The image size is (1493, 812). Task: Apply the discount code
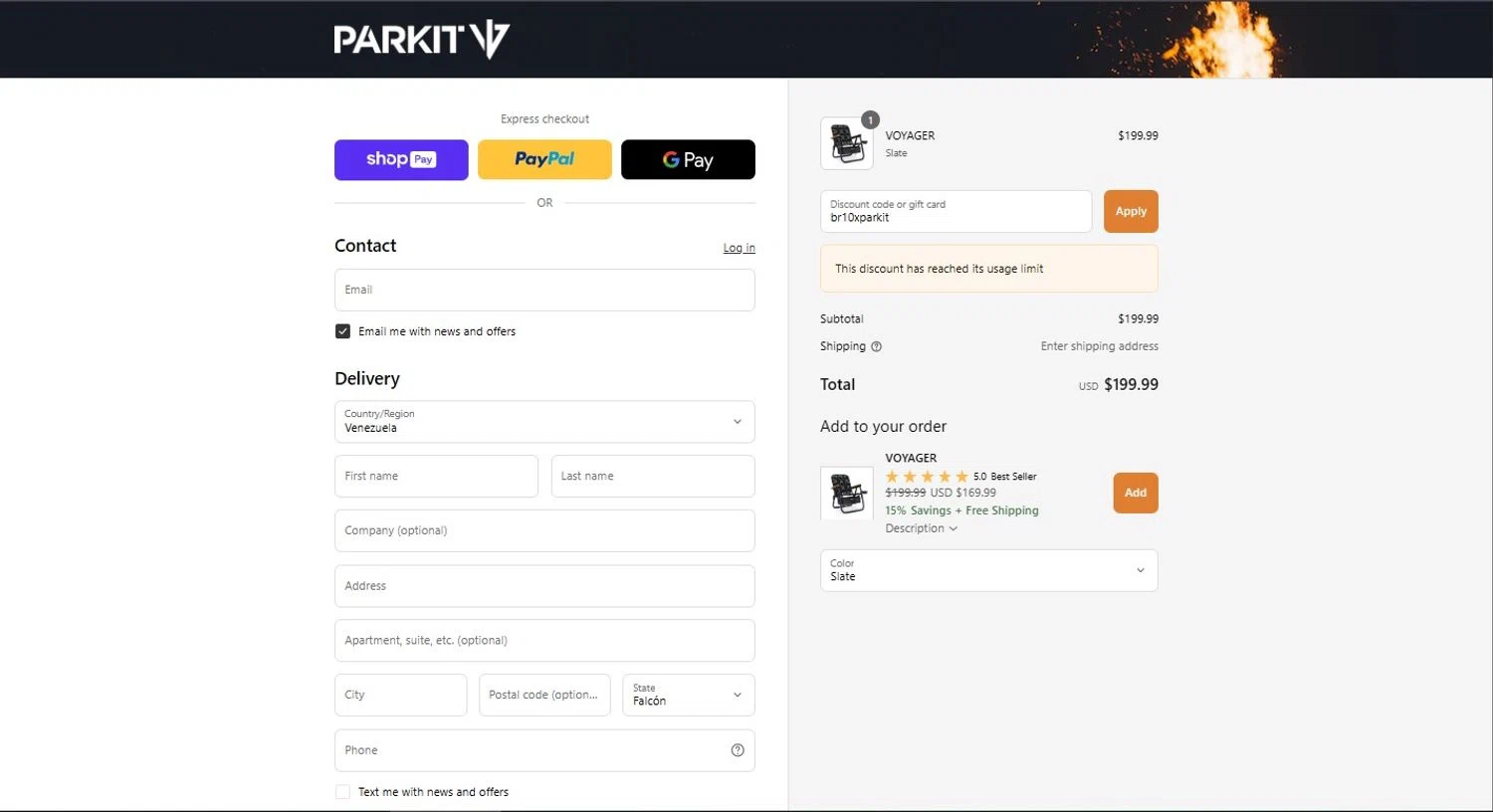click(1131, 211)
